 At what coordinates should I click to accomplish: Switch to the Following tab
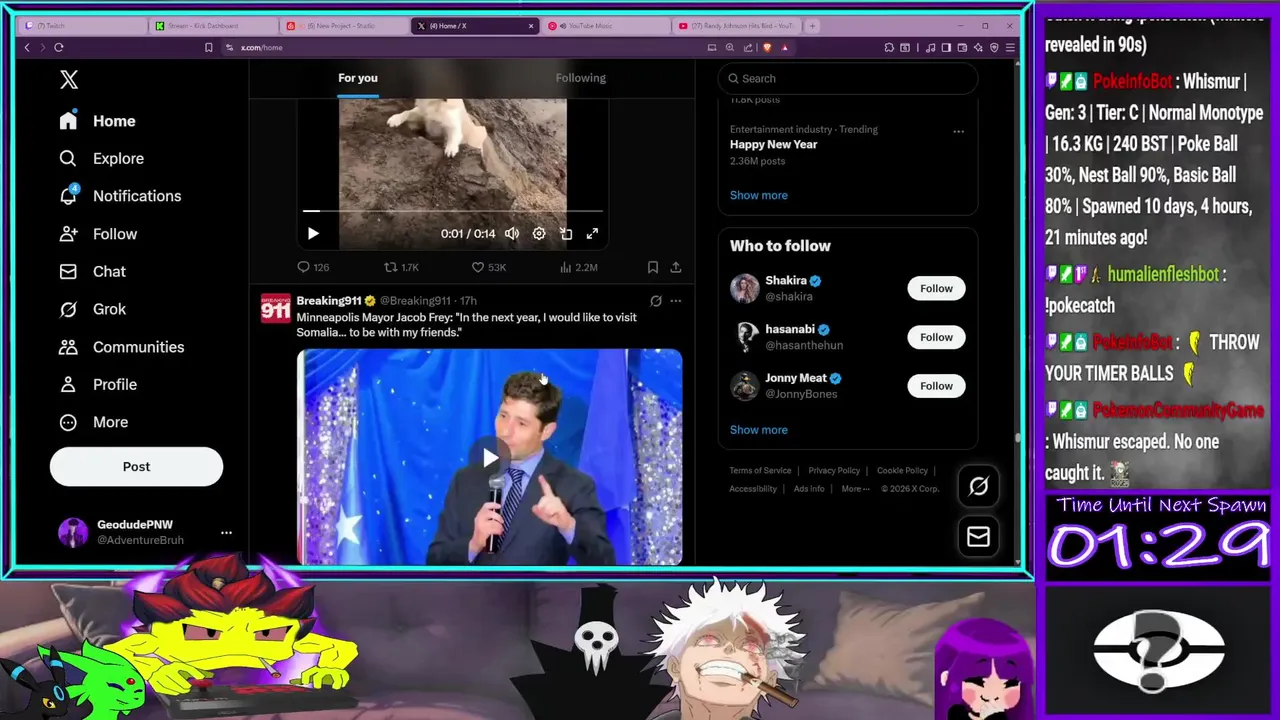point(581,78)
